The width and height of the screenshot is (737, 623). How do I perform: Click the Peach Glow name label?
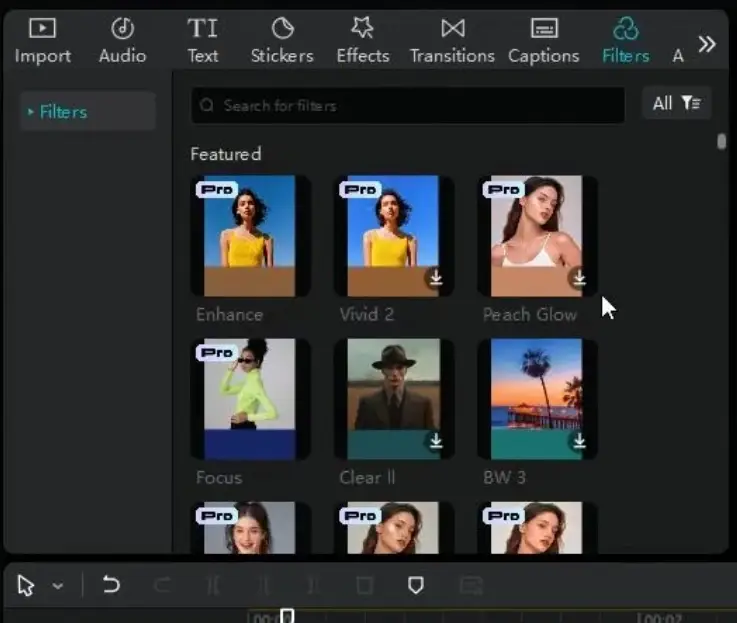(x=530, y=315)
